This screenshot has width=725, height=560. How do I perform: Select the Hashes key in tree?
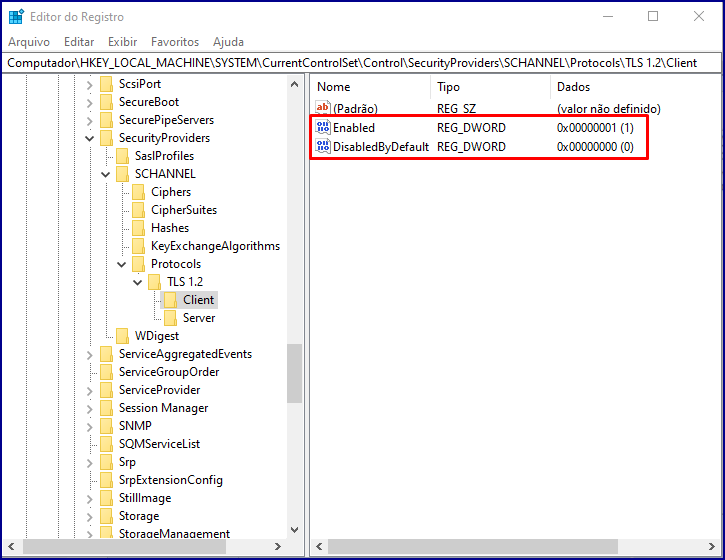pos(170,228)
